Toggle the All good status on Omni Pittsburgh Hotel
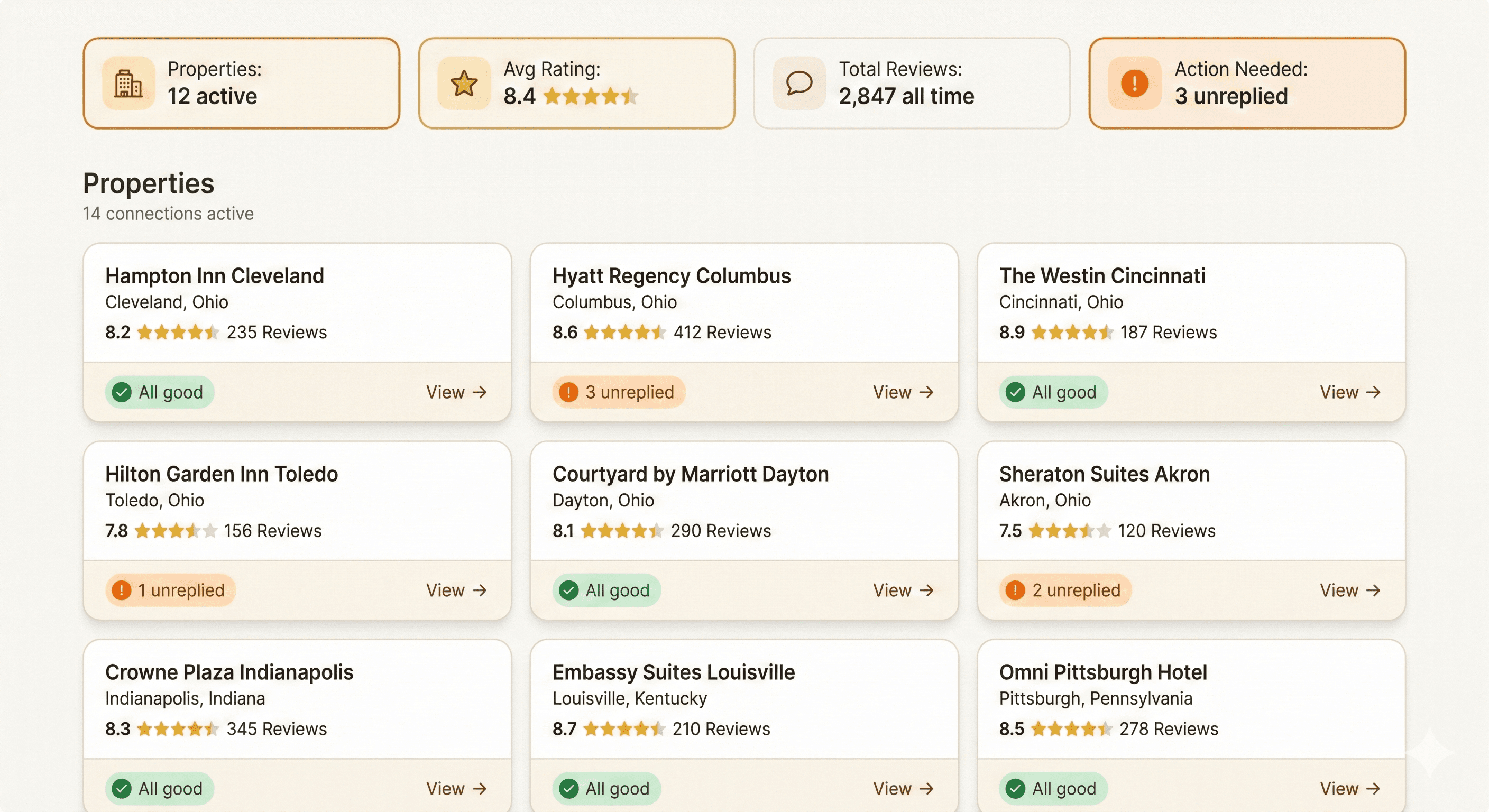 pos(1053,788)
